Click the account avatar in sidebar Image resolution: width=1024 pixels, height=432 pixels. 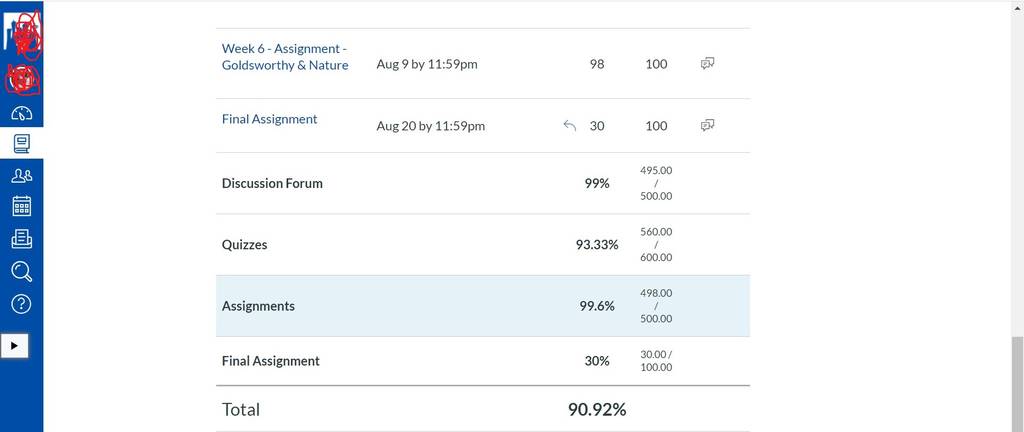click(22, 78)
